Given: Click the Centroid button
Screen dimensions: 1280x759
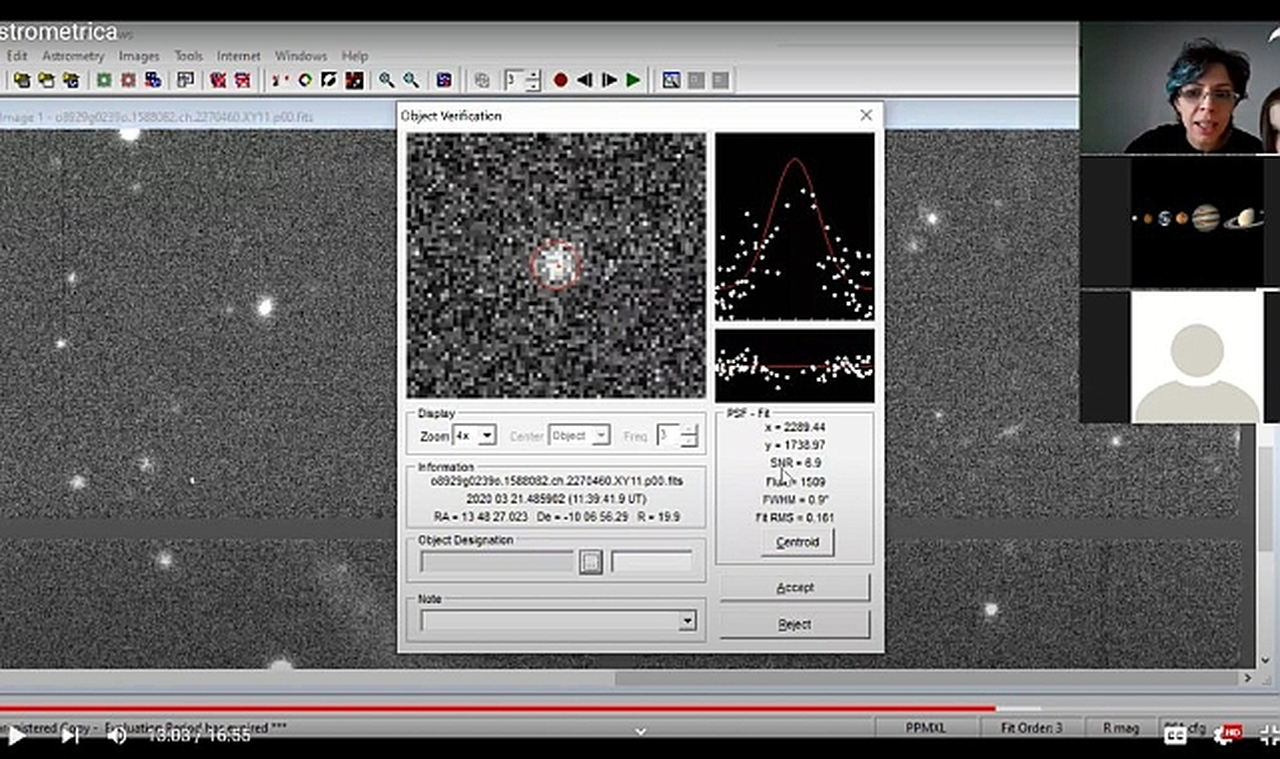Looking at the screenshot, I should 797,542.
